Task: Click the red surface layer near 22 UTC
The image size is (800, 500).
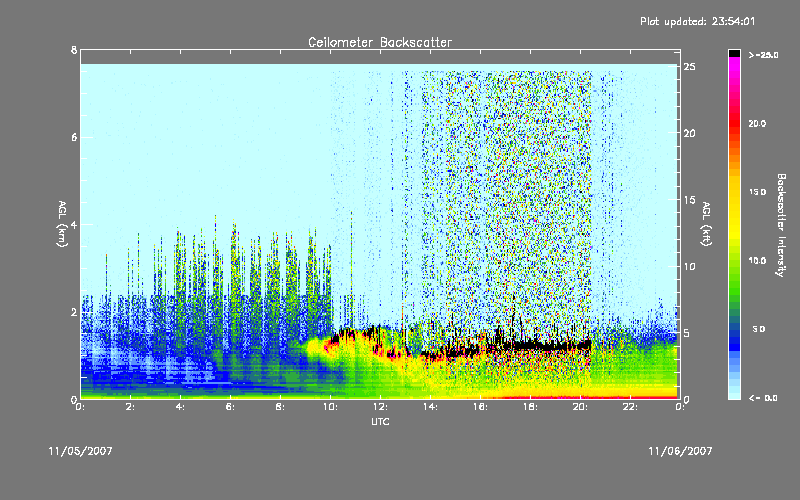Action: click(x=630, y=396)
